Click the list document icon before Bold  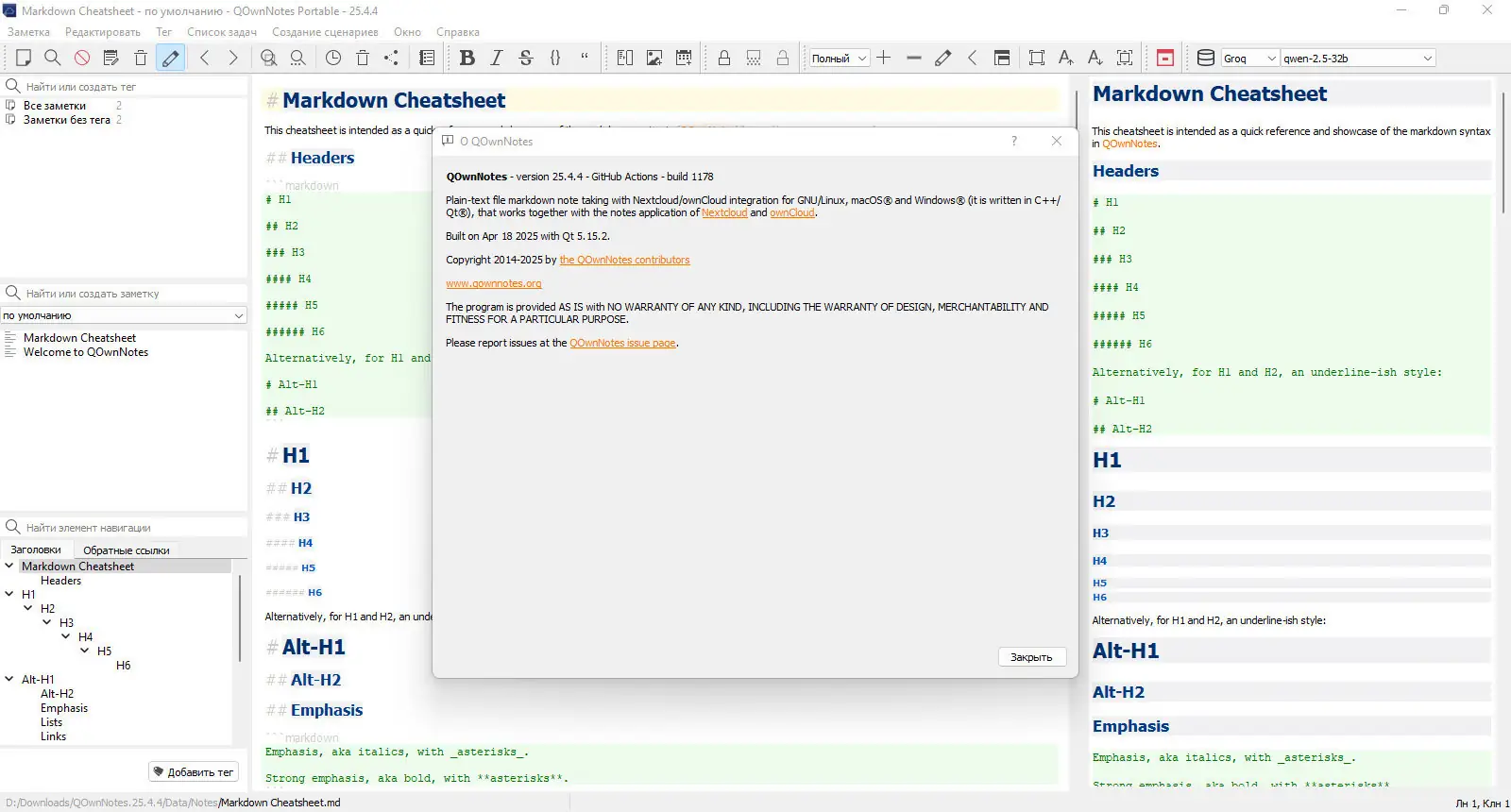tap(427, 58)
